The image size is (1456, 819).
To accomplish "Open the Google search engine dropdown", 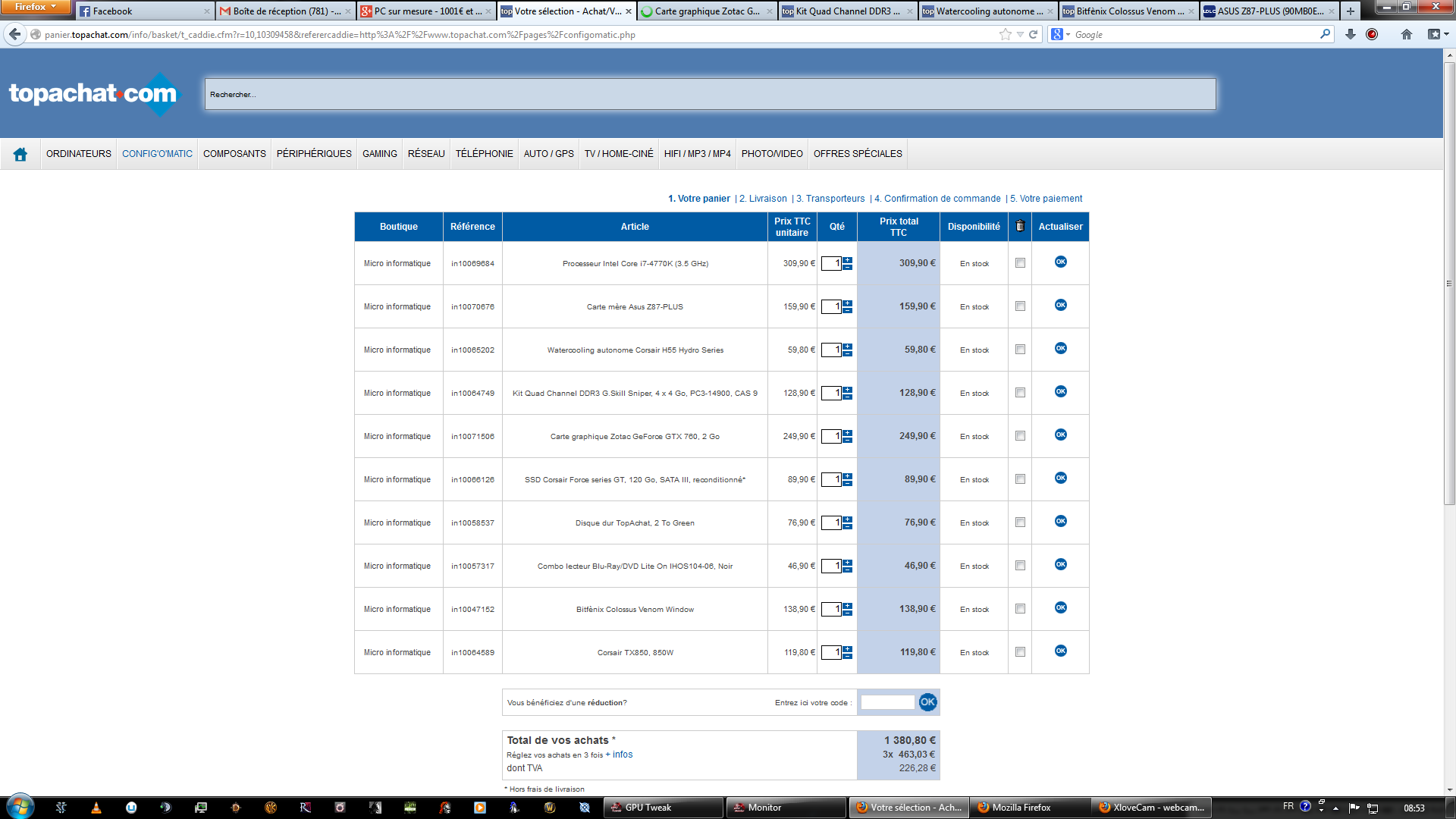I will point(1060,34).
